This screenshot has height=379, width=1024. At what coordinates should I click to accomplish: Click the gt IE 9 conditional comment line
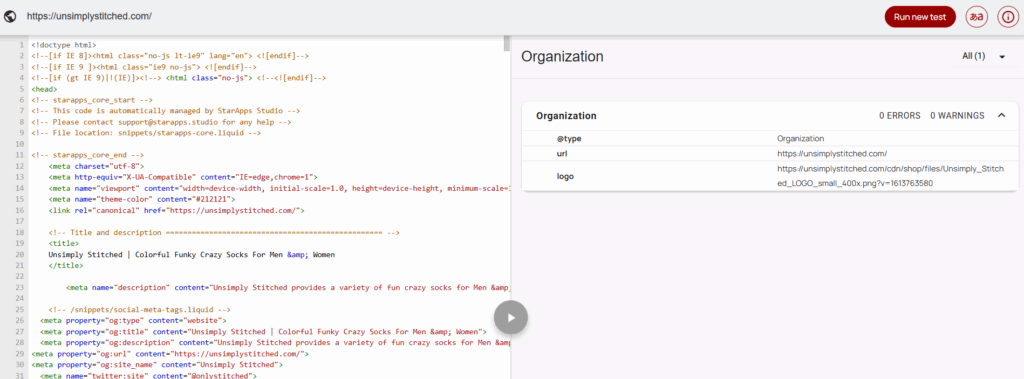[178, 78]
